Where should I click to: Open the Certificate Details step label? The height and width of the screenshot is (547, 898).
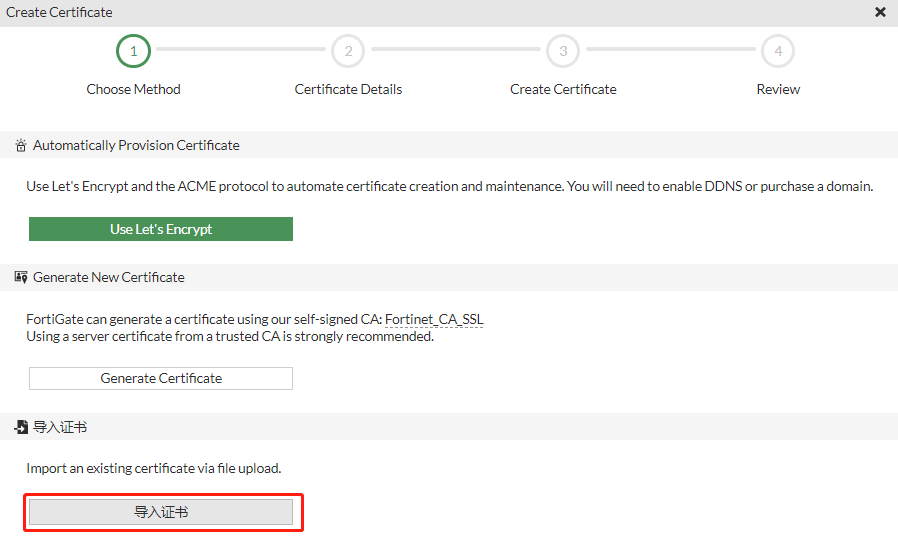(x=348, y=89)
